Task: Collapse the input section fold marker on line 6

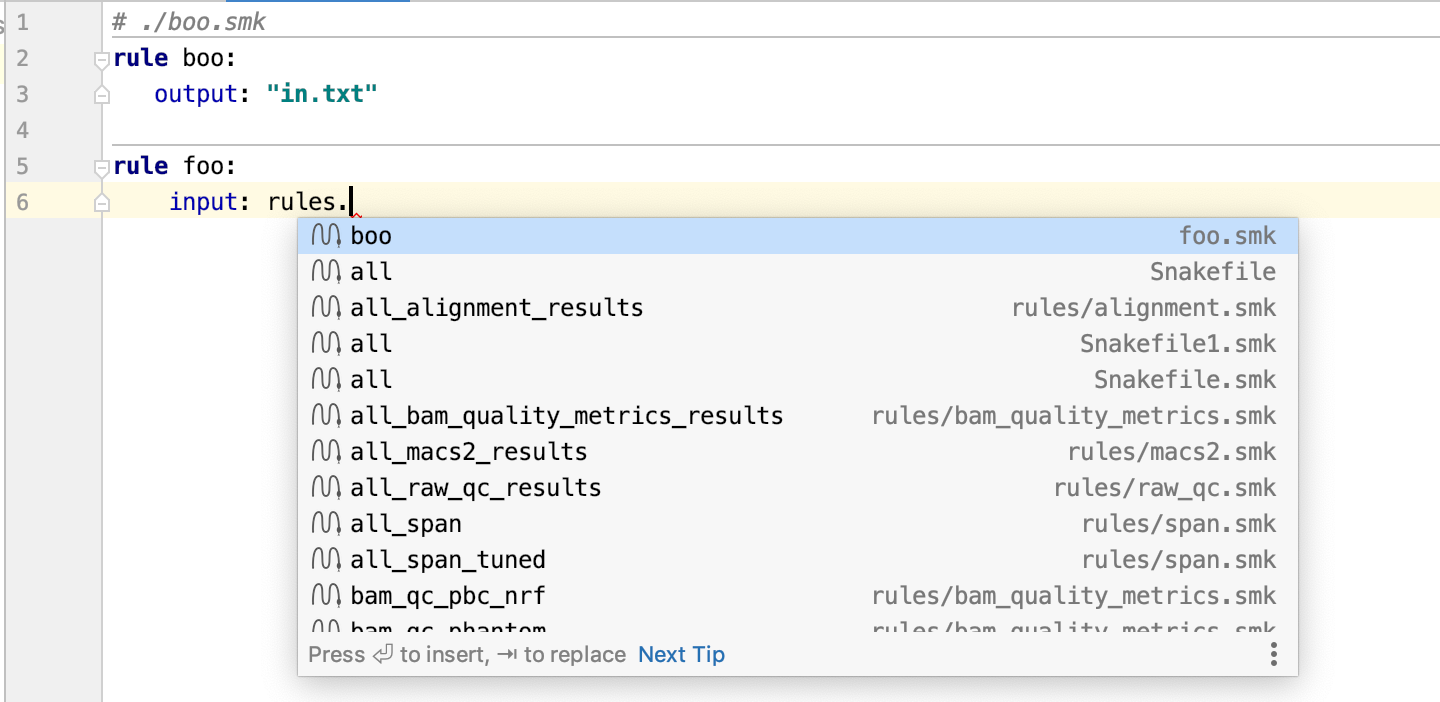Action: click(100, 202)
